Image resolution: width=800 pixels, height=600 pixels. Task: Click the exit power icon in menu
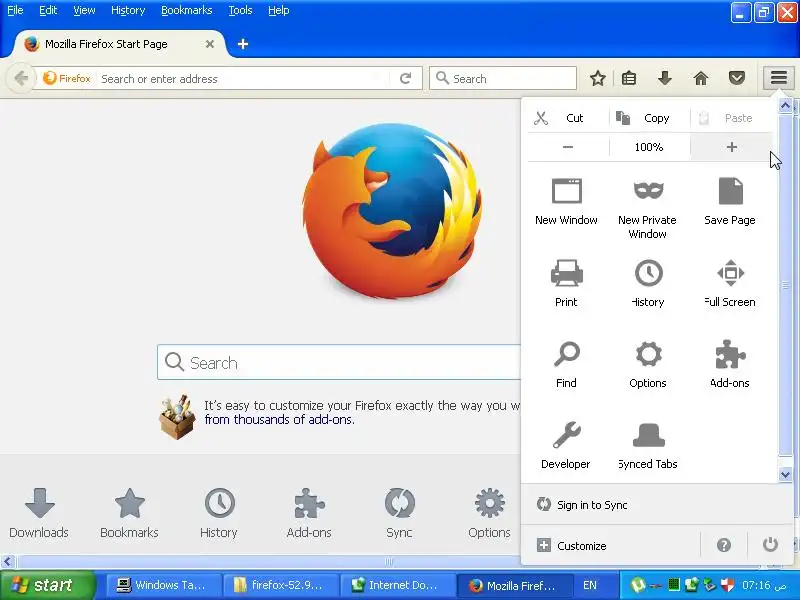point(770,545)
